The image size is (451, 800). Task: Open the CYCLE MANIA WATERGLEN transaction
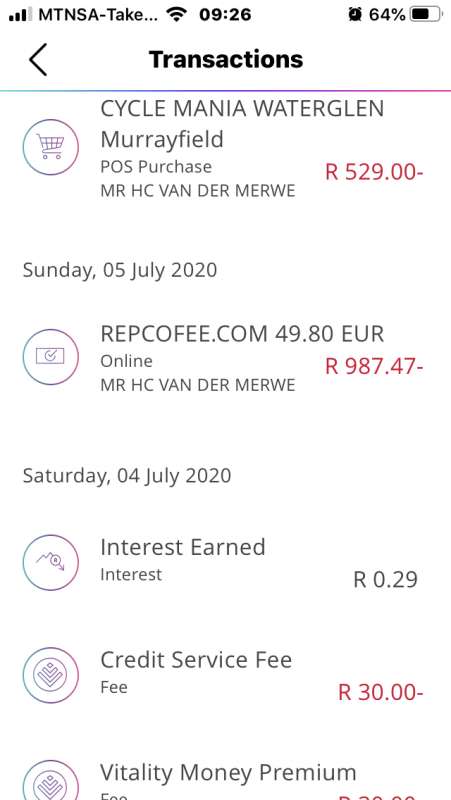(226, 148)
